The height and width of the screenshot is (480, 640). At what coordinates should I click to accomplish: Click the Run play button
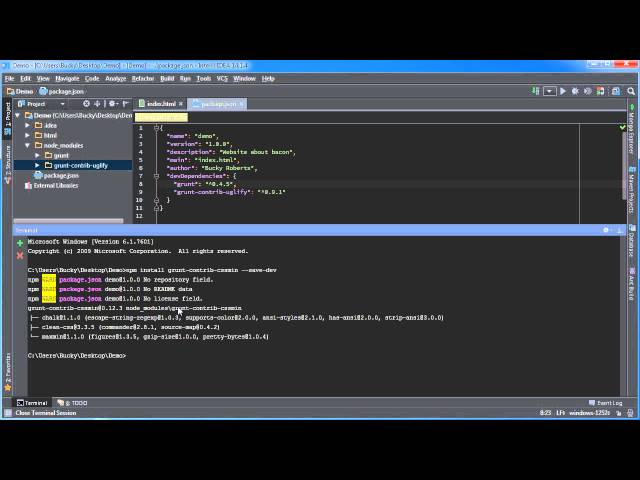563,91
